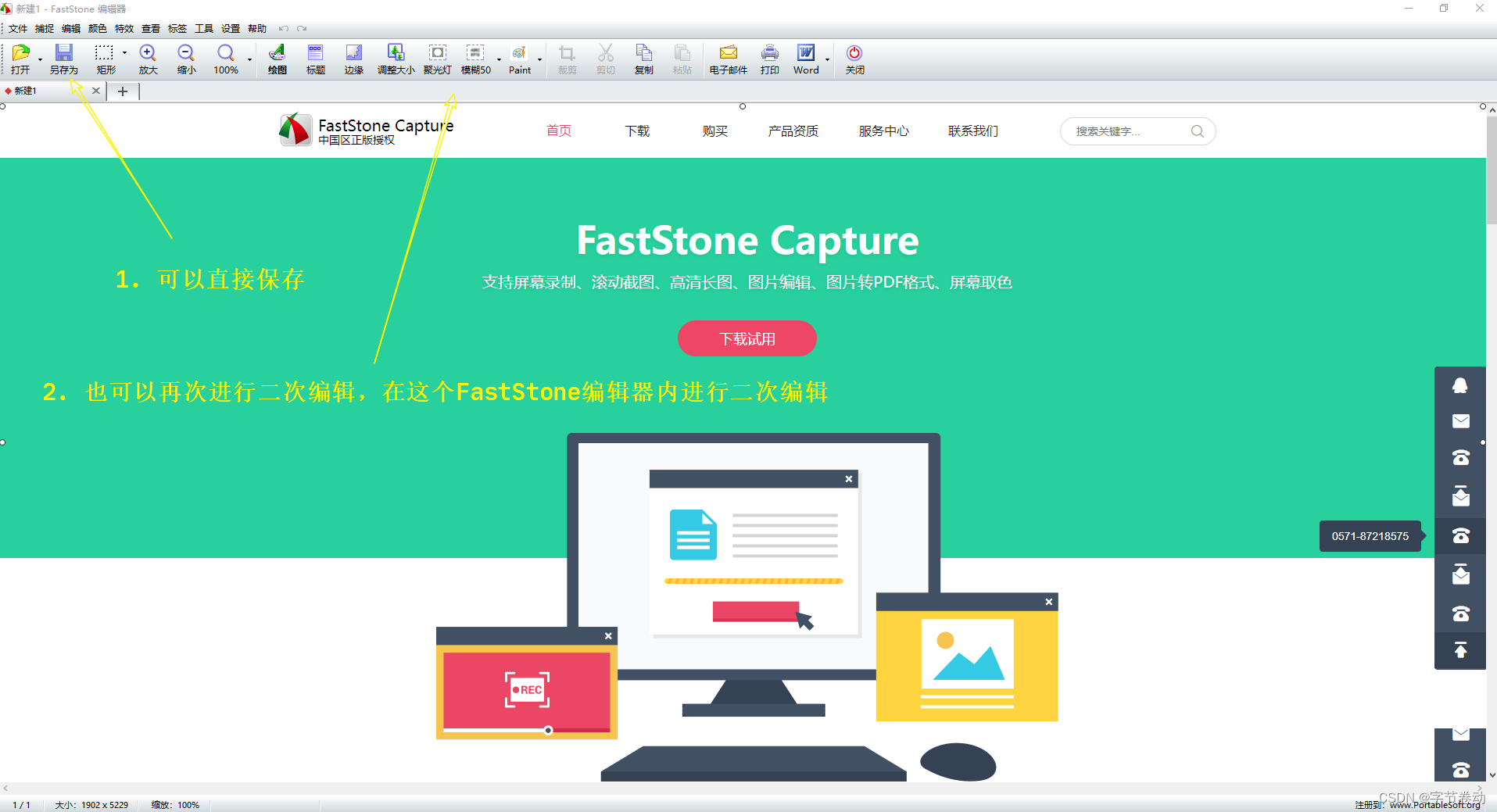Open the 工具 menu
Viewport: 1497px width, 812px height.
pos(204,29)
